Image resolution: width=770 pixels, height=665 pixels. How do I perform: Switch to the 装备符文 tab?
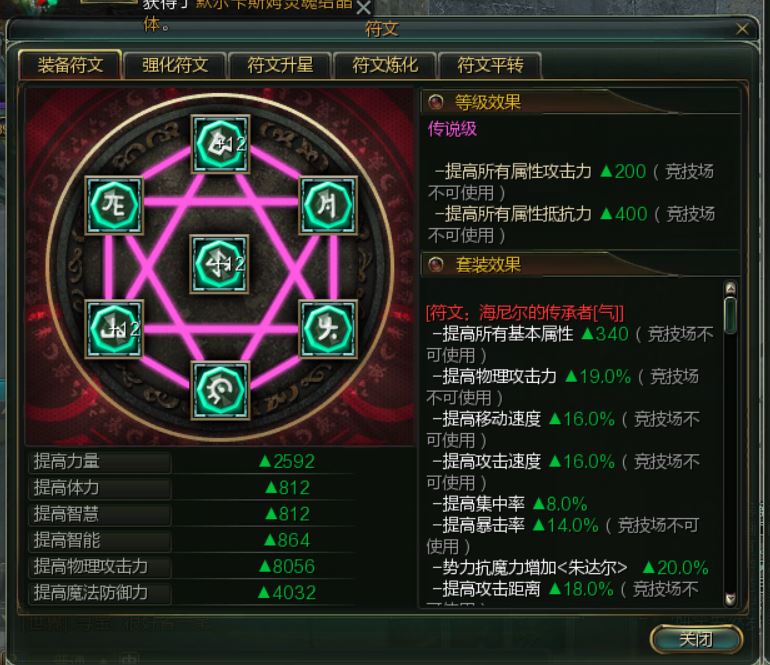click(x=70, y=65)
